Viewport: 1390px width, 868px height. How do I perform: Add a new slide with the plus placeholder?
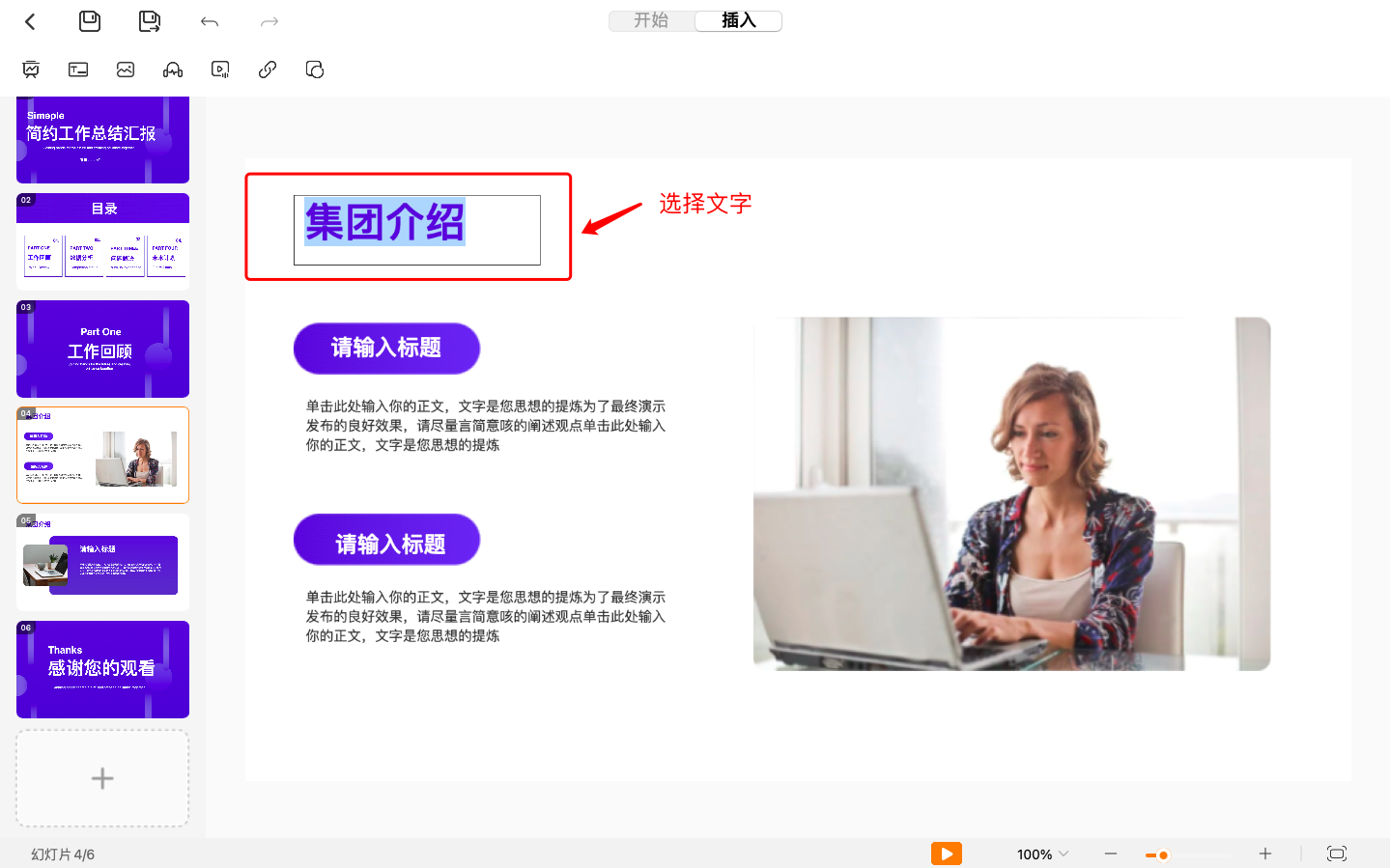tap(102, 778)
